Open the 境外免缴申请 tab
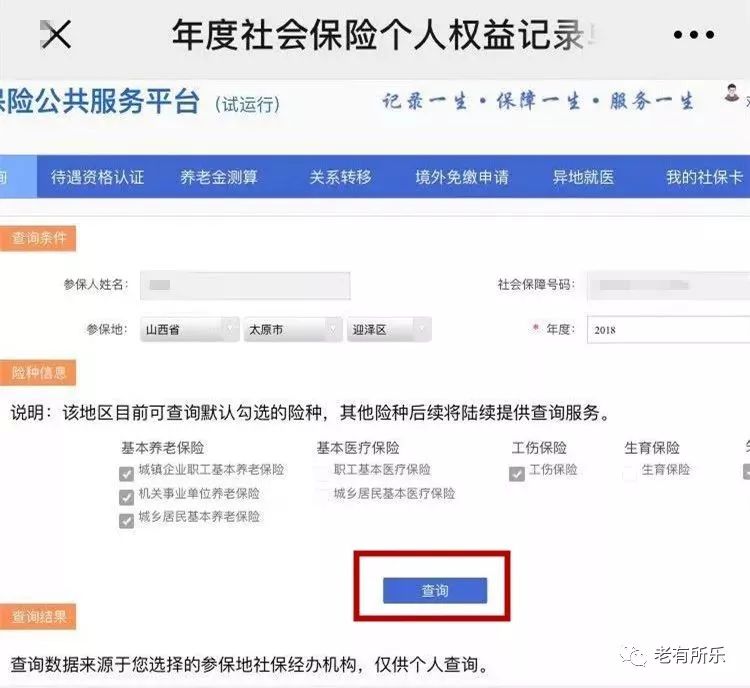750x688 pixels. pos(462,177)
